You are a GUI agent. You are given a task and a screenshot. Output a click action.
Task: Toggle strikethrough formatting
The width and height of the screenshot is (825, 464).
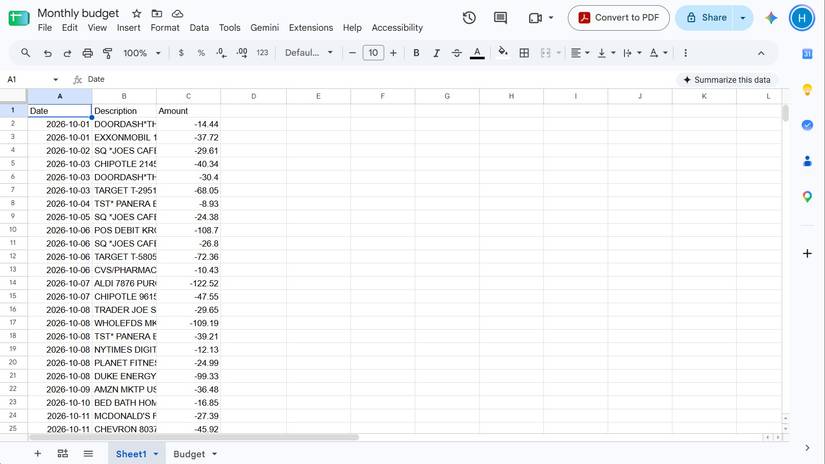[457, 53]
